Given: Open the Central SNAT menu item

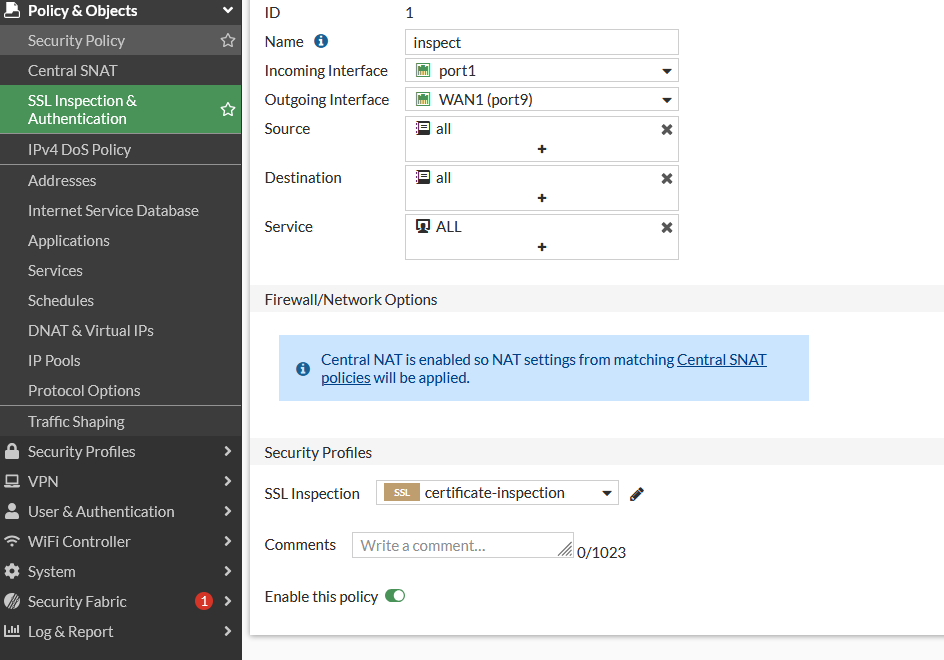Looking at the screenshot, I should (x=73, y=71).
